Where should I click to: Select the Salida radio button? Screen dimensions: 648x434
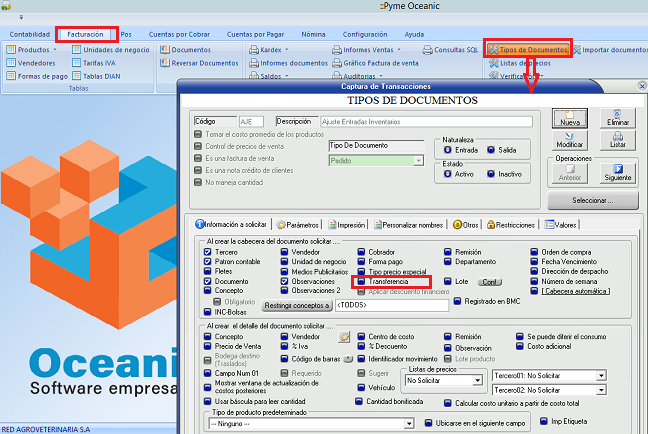point(491,150)
